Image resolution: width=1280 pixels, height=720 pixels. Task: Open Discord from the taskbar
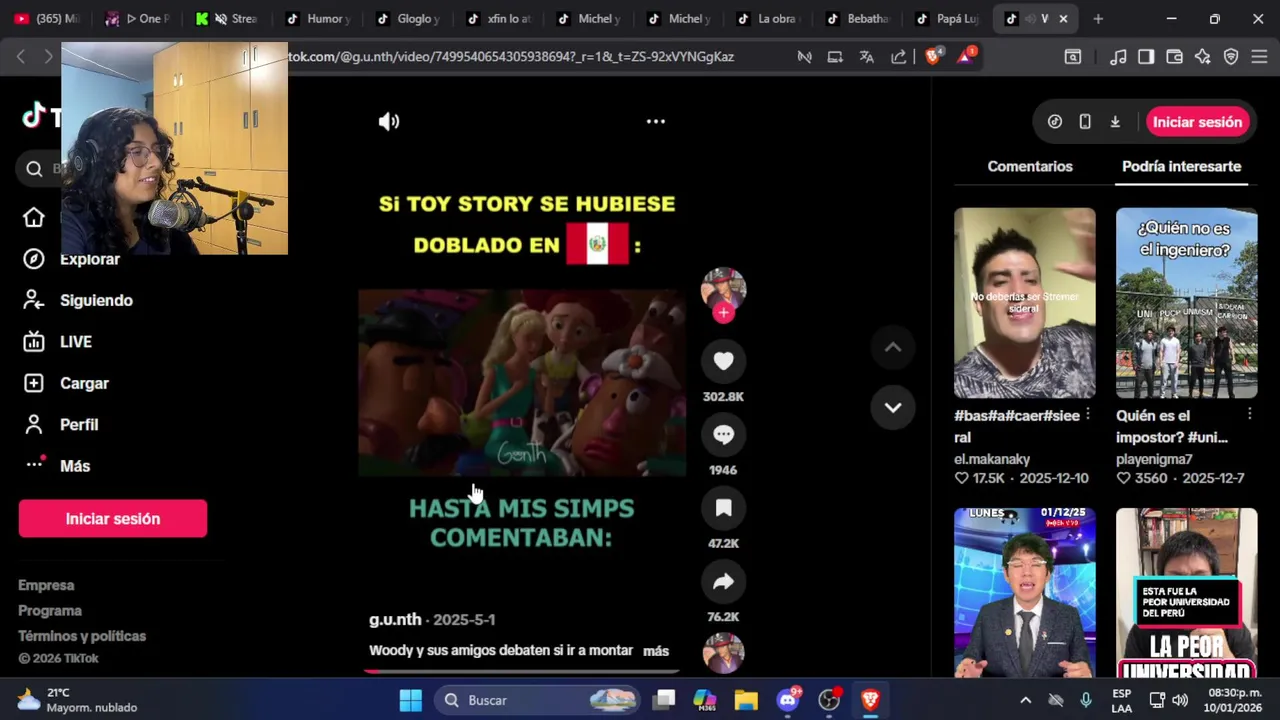point(788,700)
